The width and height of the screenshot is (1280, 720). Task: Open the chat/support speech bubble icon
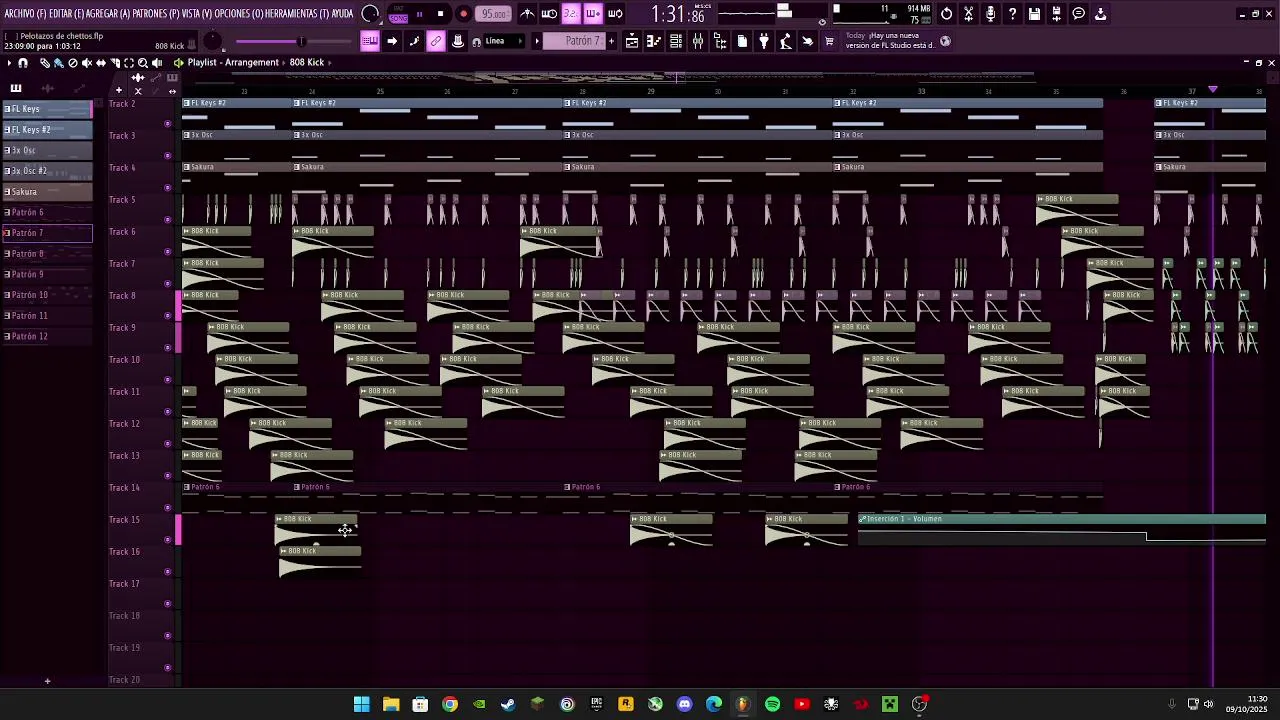pos(1078,14)
